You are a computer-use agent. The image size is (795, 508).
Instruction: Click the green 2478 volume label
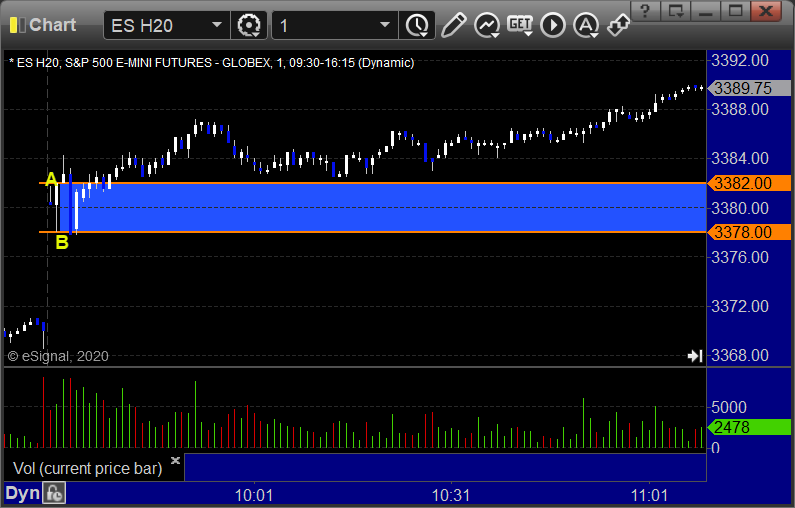coord(749,427)
